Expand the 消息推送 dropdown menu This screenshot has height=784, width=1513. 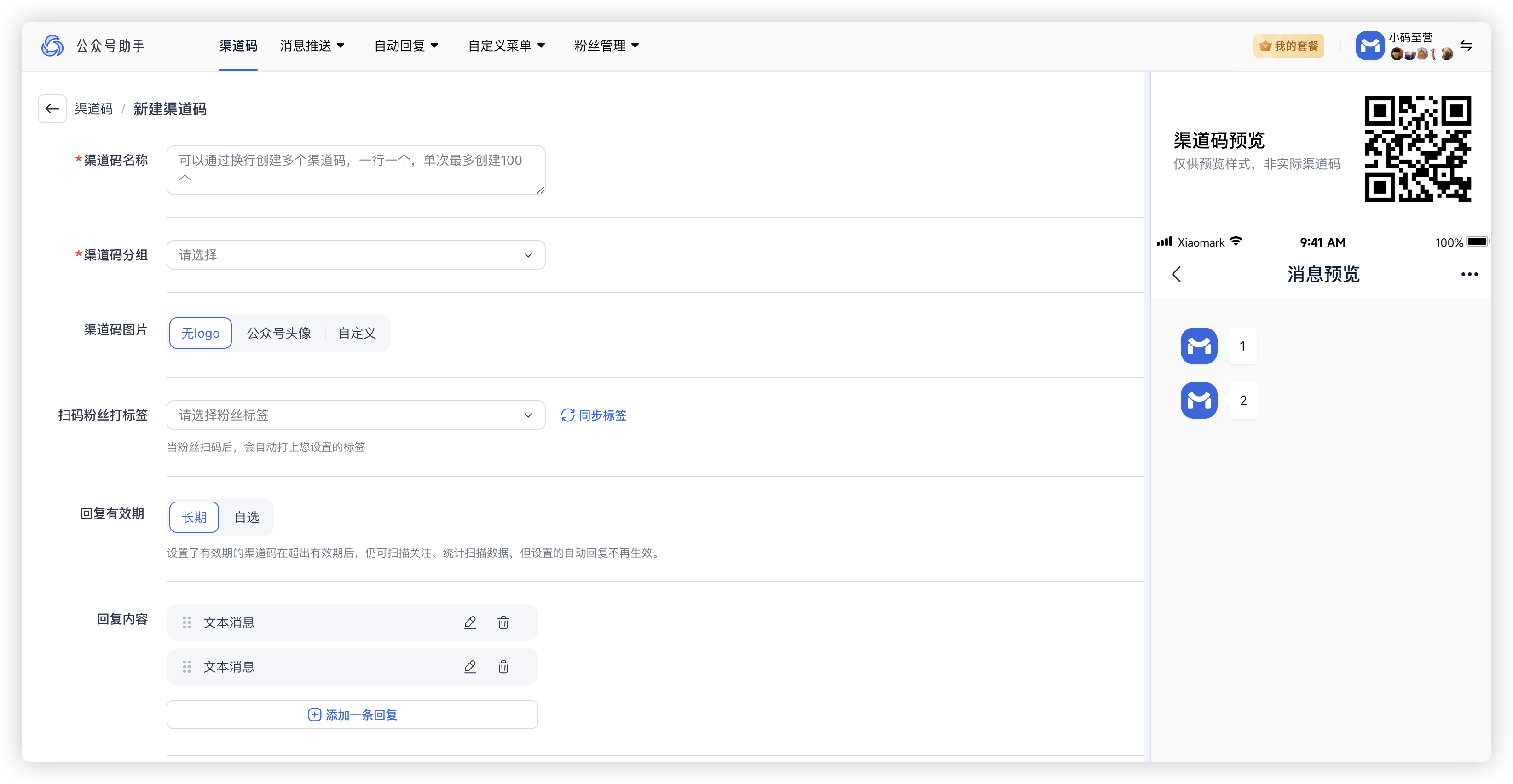(312, 46)
